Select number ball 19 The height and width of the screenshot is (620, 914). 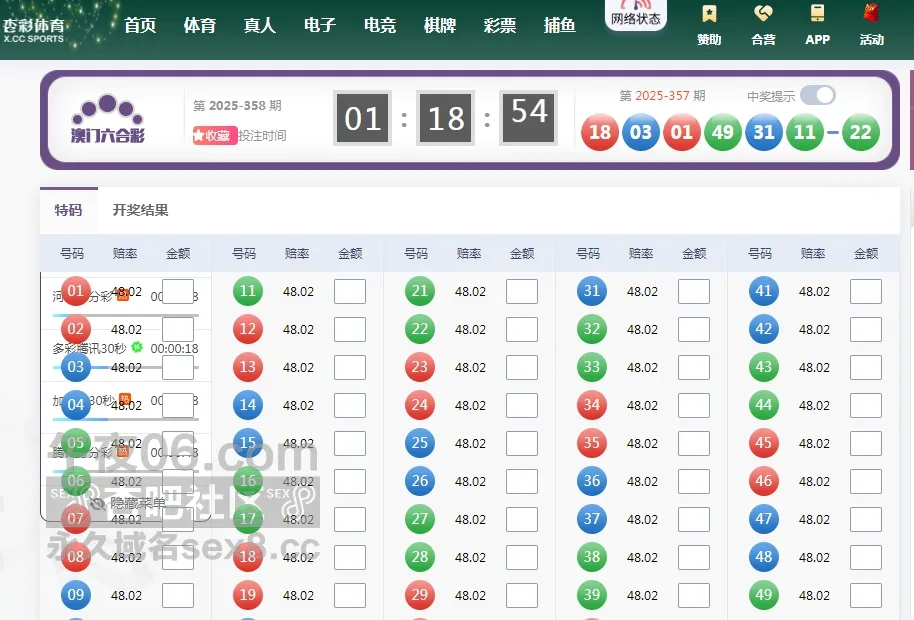pyautogui.click(x=248, y=594)
